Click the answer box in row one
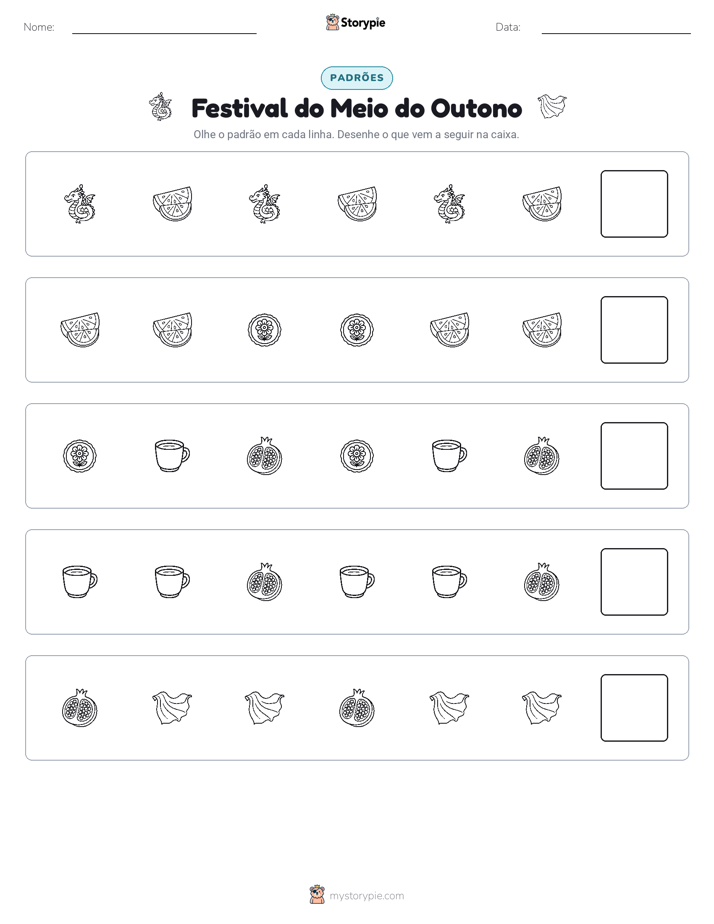 coord(634,204)
